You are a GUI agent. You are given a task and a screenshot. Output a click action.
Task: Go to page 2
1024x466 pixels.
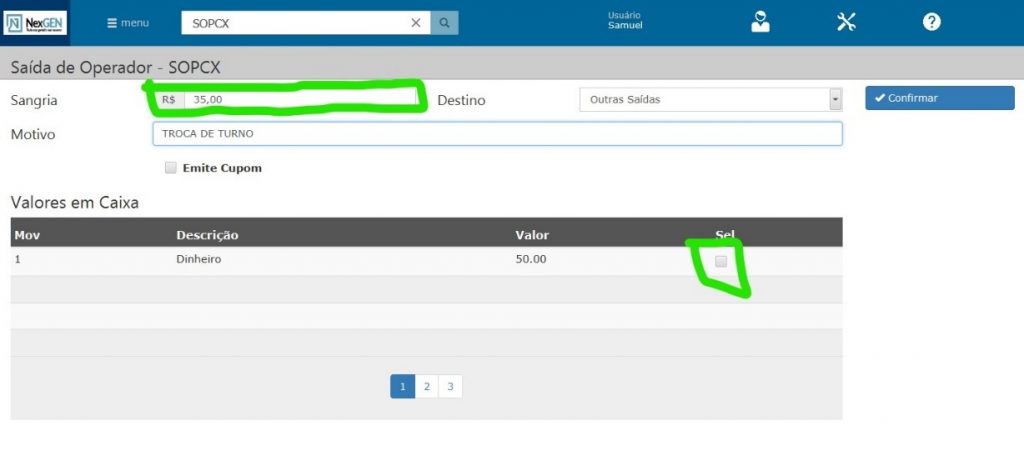(x=426, y=387)
